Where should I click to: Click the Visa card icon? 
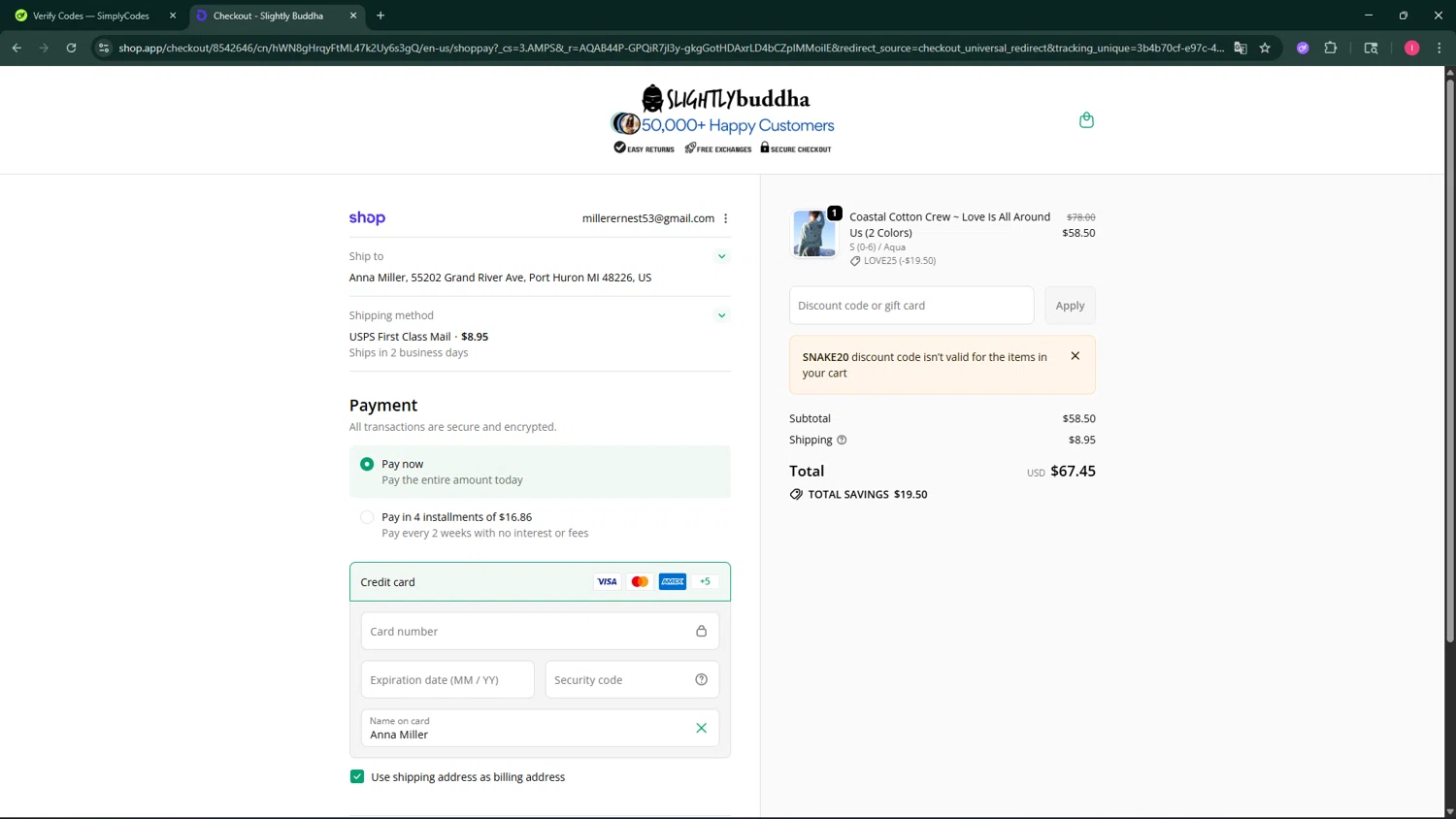point(607,581)
